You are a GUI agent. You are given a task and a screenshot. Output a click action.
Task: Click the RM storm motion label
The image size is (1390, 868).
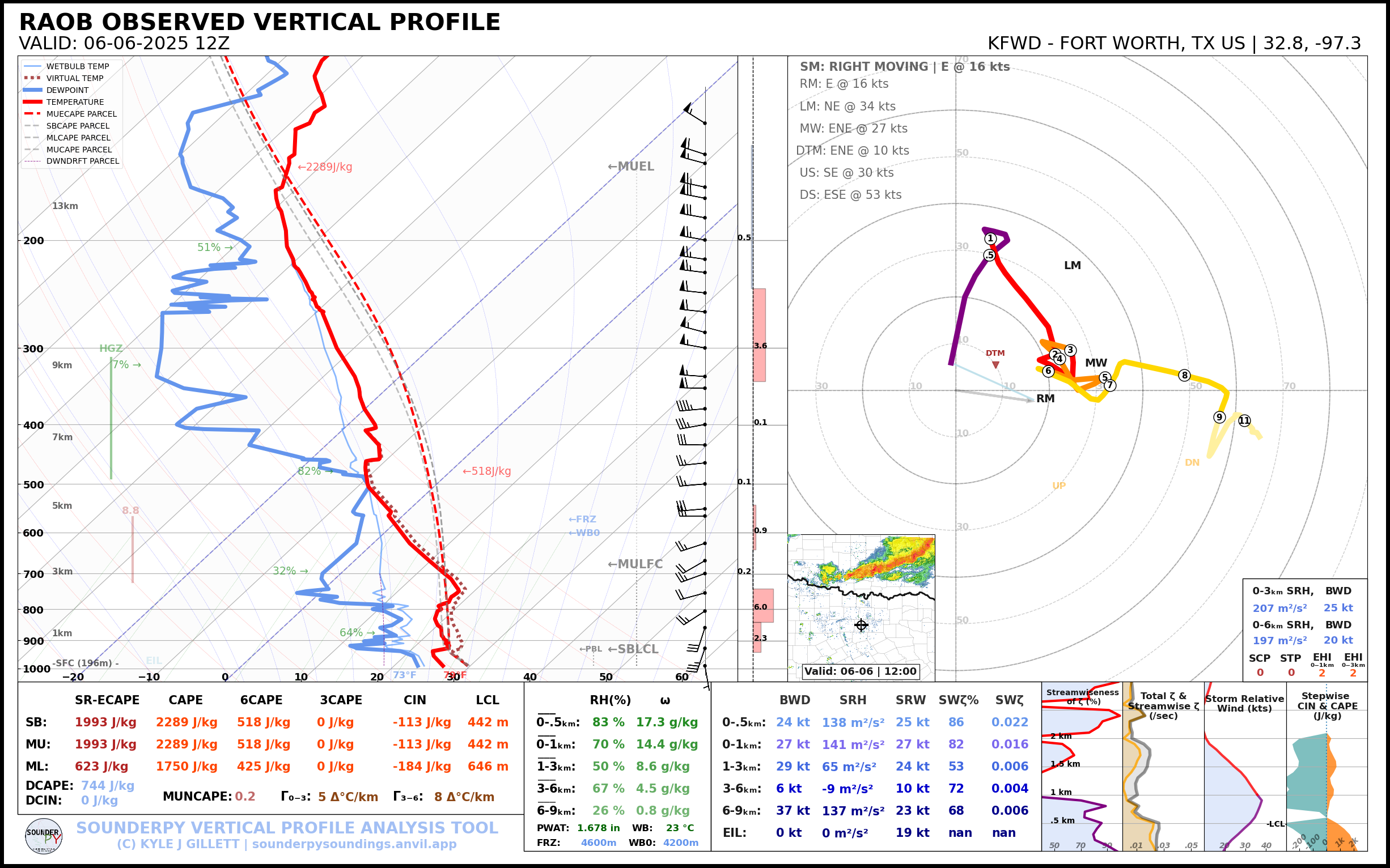coord(1045,398)
